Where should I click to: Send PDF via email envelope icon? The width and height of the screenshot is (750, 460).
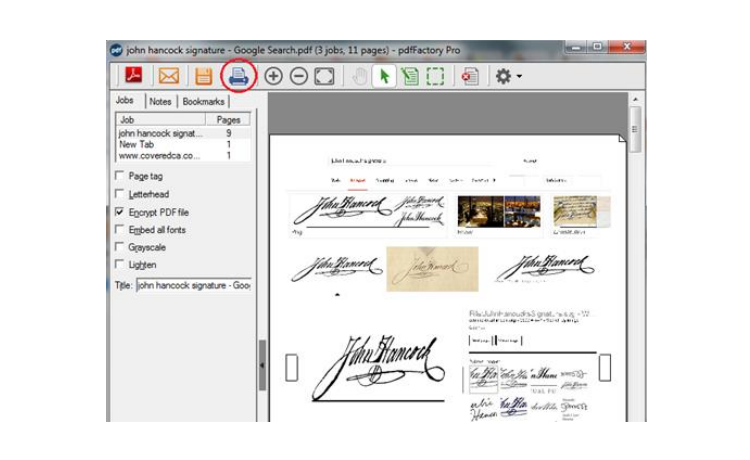(168, 76)
